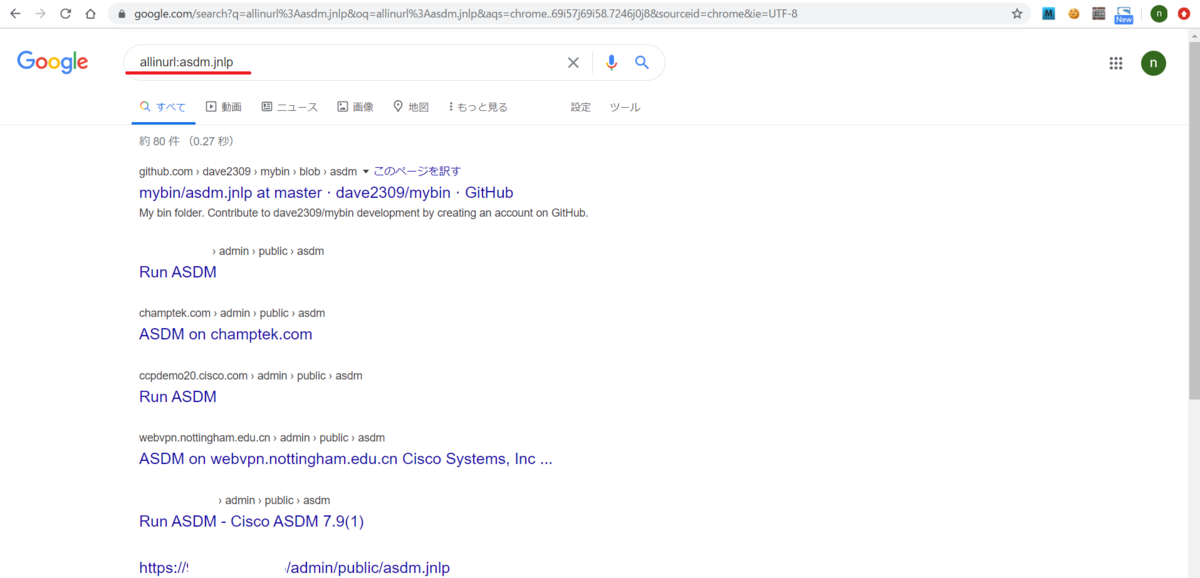The height and width of the screenshot is (578, 1200).
Task: Open the ツール search tools
Action: pos(625,107)
